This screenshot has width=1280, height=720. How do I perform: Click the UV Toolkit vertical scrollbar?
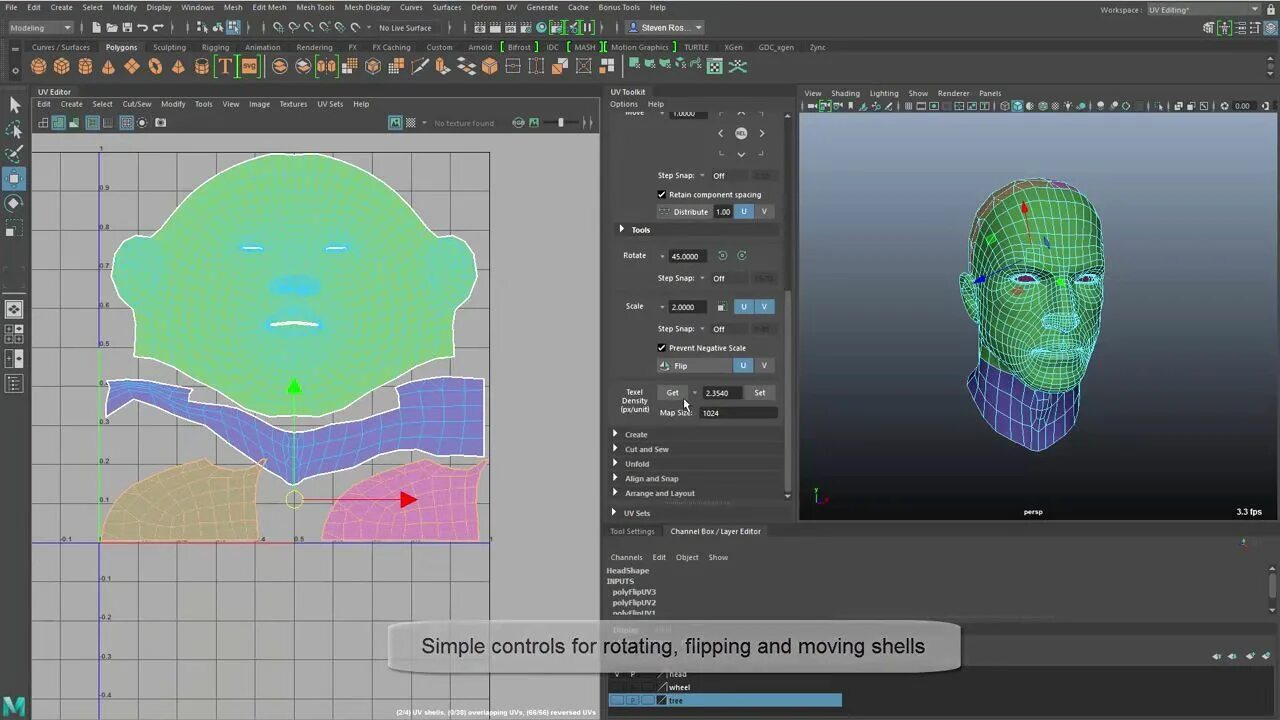[787, 393]
